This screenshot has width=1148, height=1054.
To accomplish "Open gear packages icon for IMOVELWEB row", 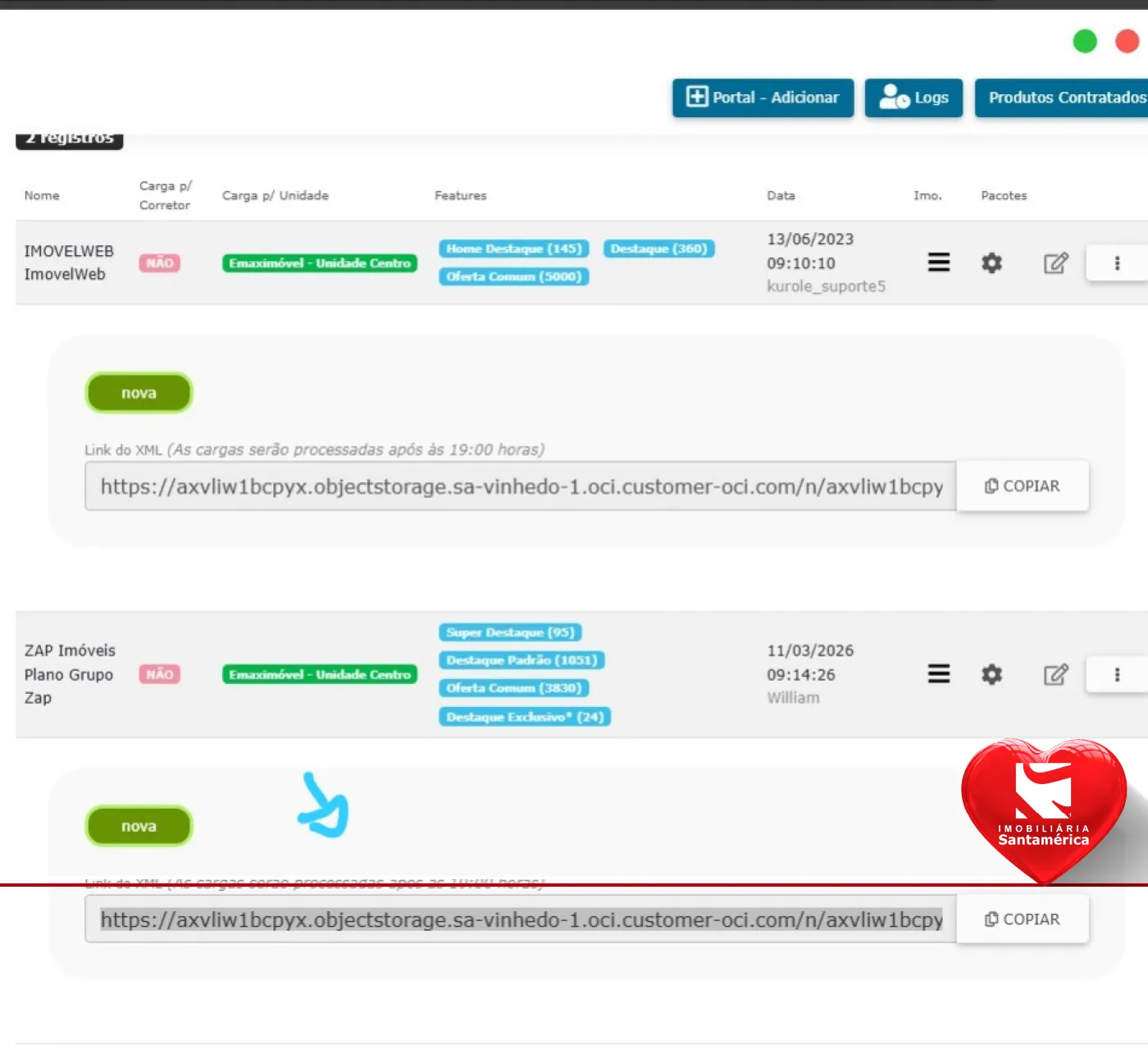I will click(x=991, y=263).
